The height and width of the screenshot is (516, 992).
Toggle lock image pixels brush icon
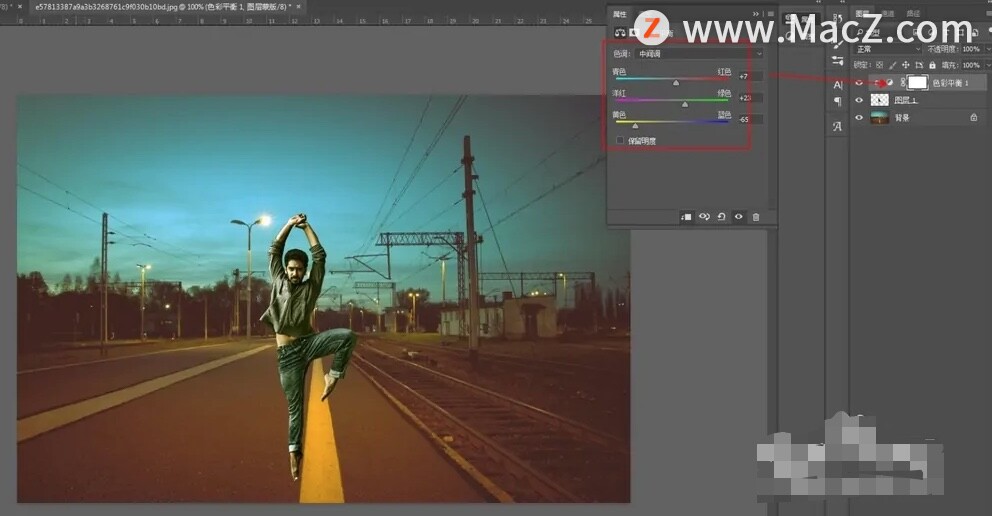[x=893, y=65]
